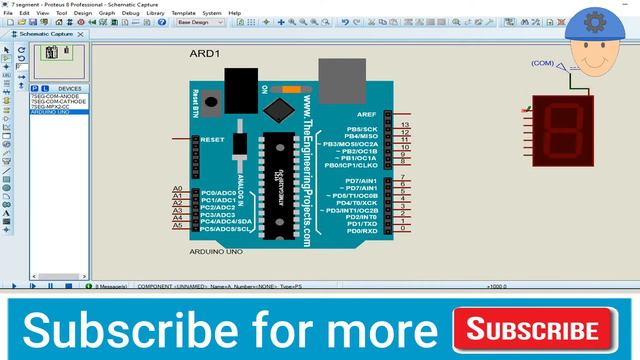Click the devices list left scroll arrow
Screen dimensions: 640x360
tap(34, 276)
